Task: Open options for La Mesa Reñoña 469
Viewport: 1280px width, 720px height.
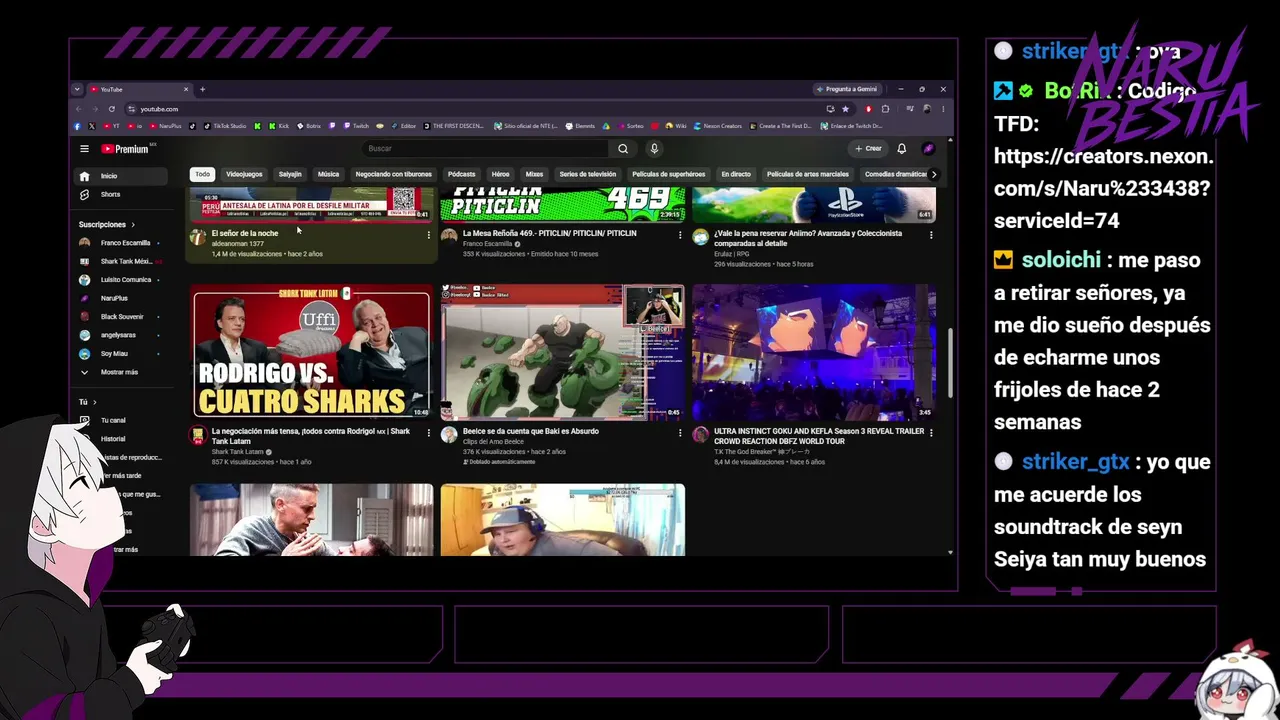Action: point(680,235)
